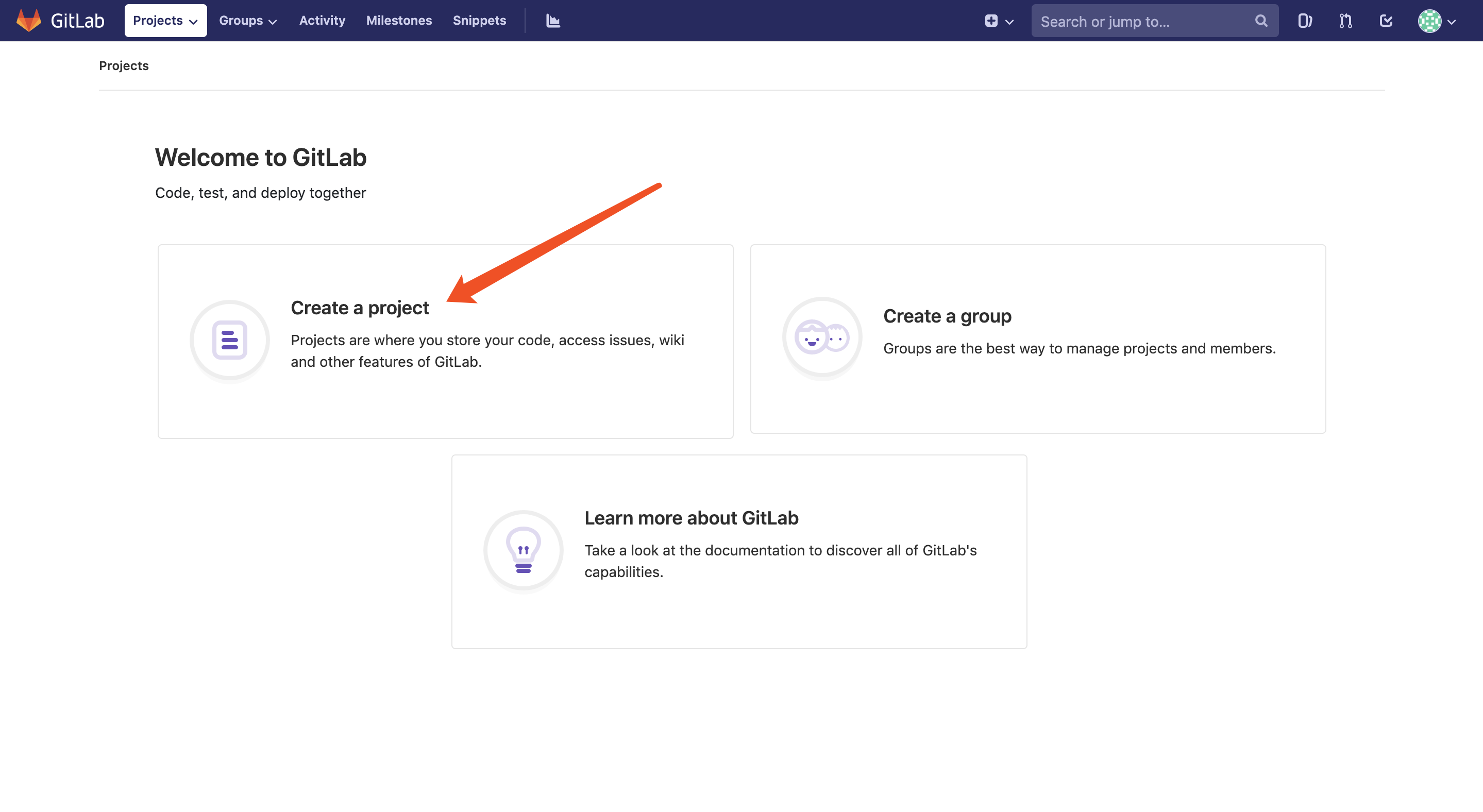1483x812 pixels.
Task: Click the Create a project heading
Action: 360,308
